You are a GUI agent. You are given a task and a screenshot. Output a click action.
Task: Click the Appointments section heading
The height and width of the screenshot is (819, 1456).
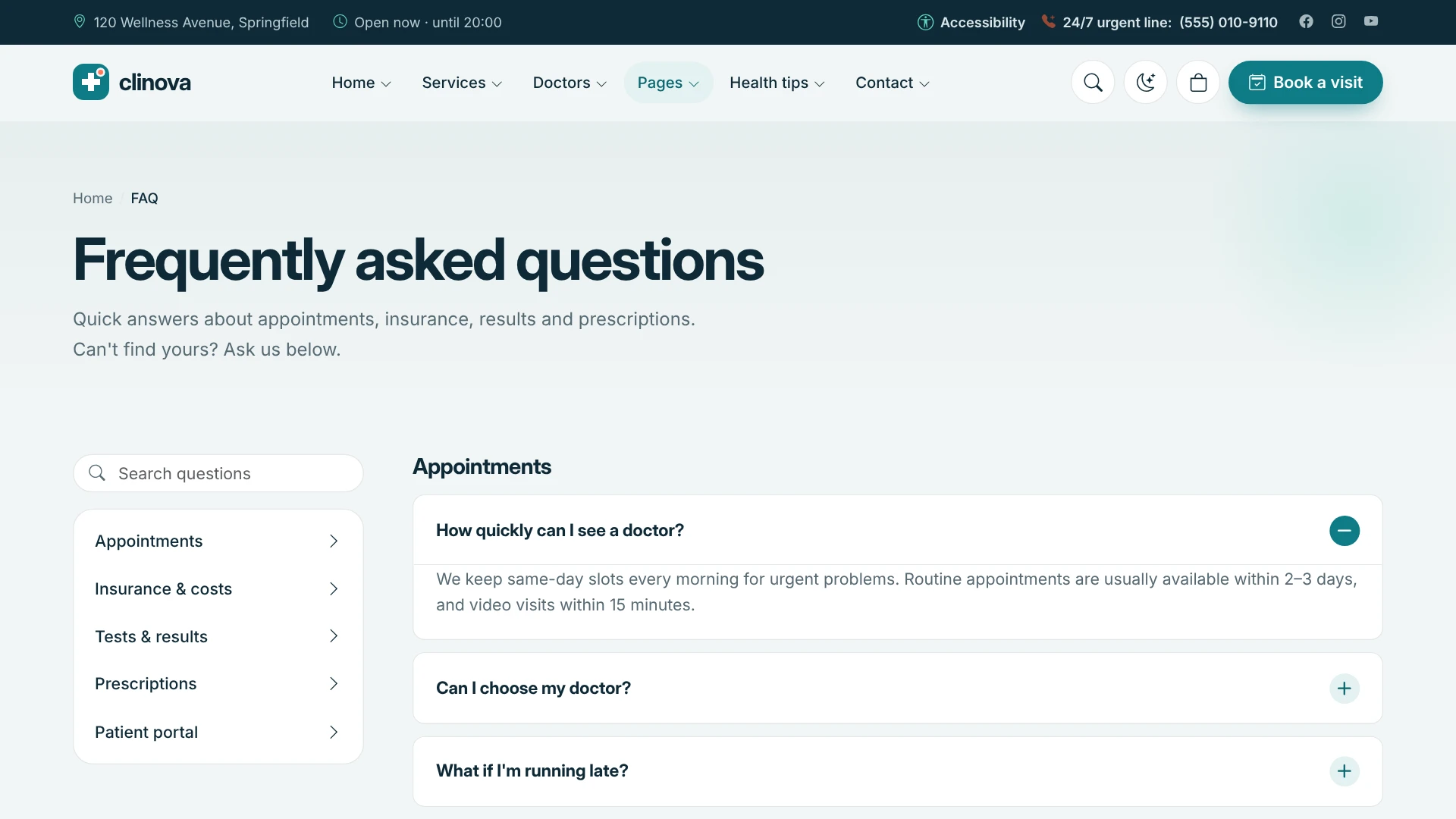tap(482, 466)
